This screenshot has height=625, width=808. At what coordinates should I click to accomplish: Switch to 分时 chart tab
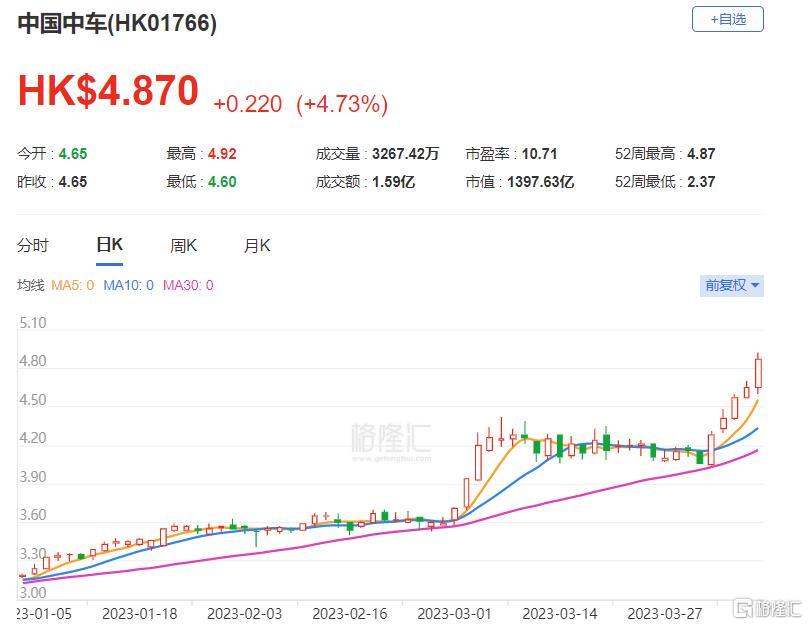[32, 245]
